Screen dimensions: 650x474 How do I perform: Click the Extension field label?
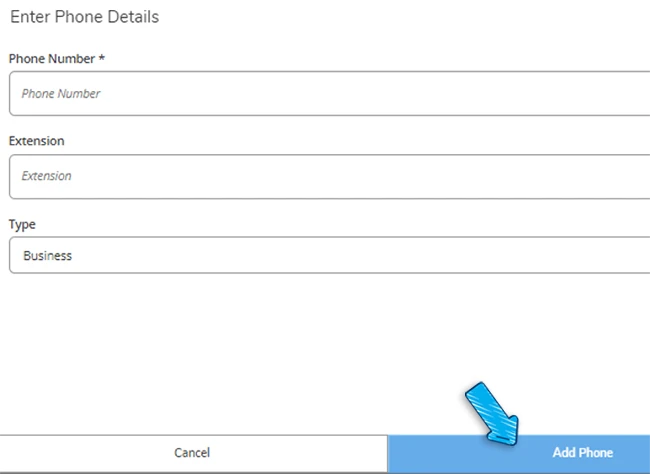tap(36, 141)
